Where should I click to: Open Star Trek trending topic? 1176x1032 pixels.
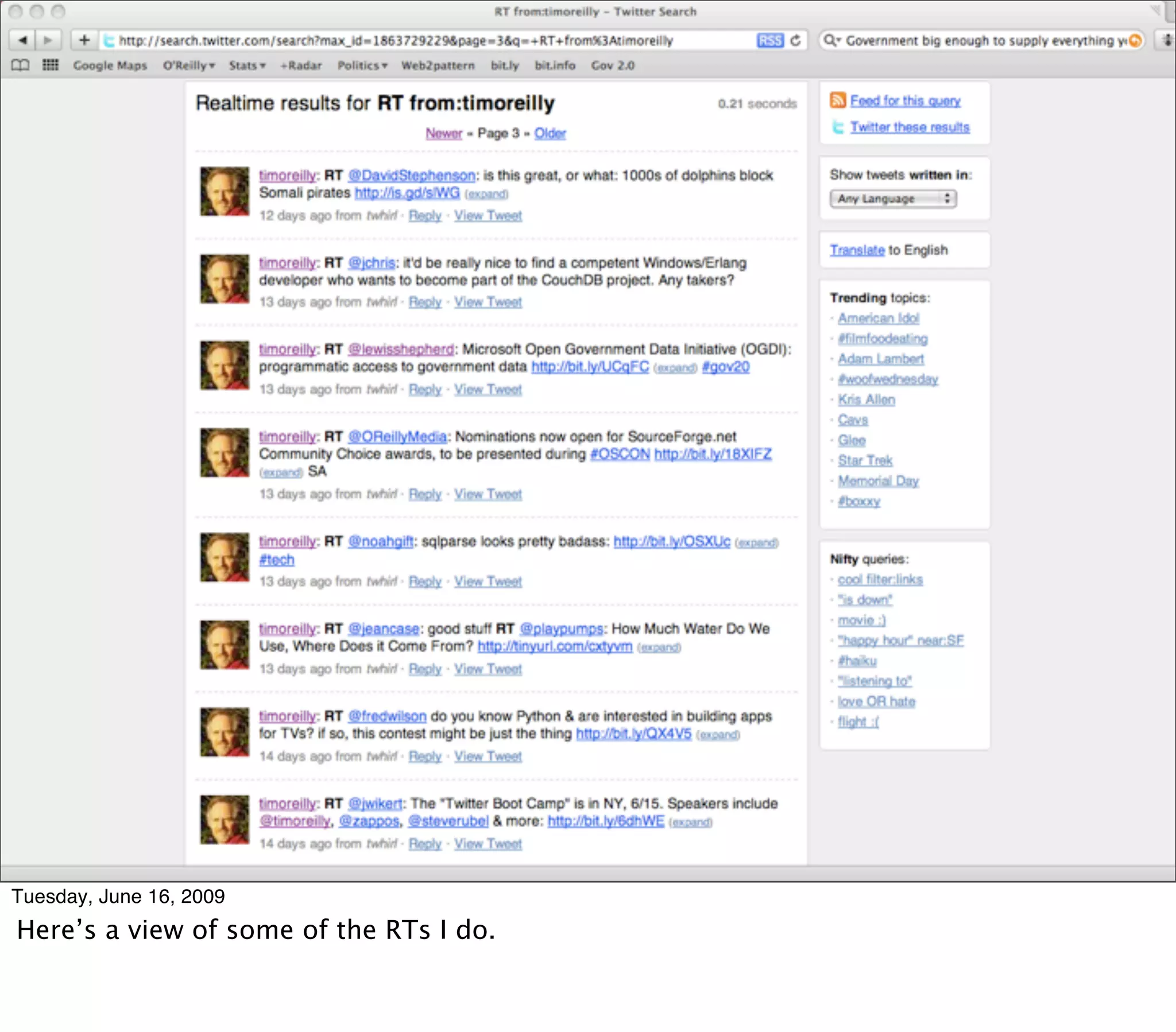[865, 460]
